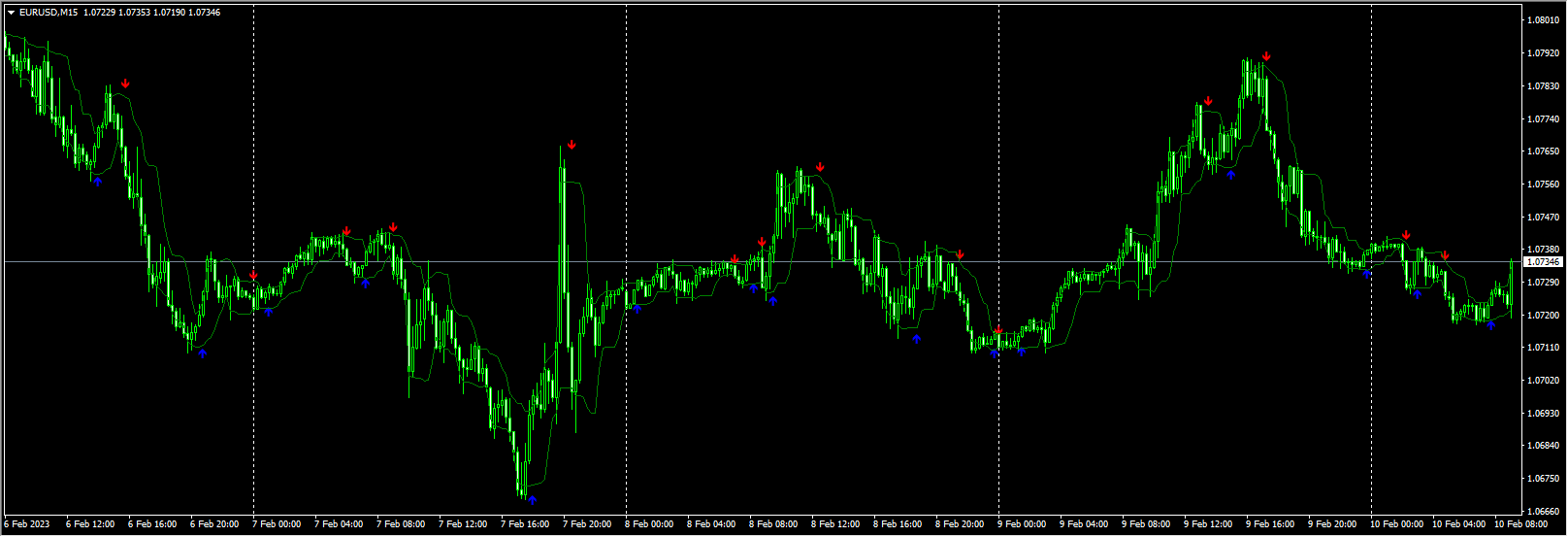Click the 8 Feb 04:00 time label
Screen dimensions: 1568x537
(711, 524)
